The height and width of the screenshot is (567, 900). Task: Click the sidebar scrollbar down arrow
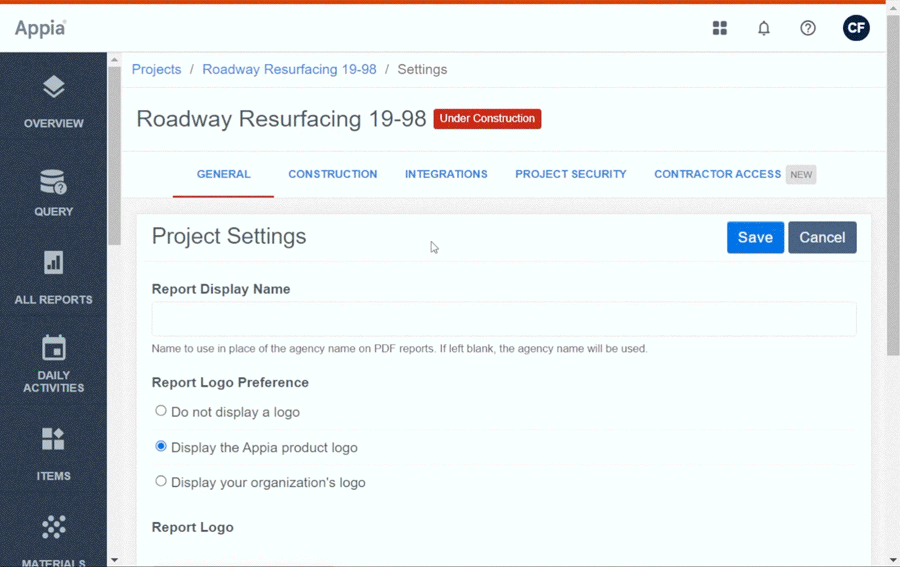click(114, 560)
